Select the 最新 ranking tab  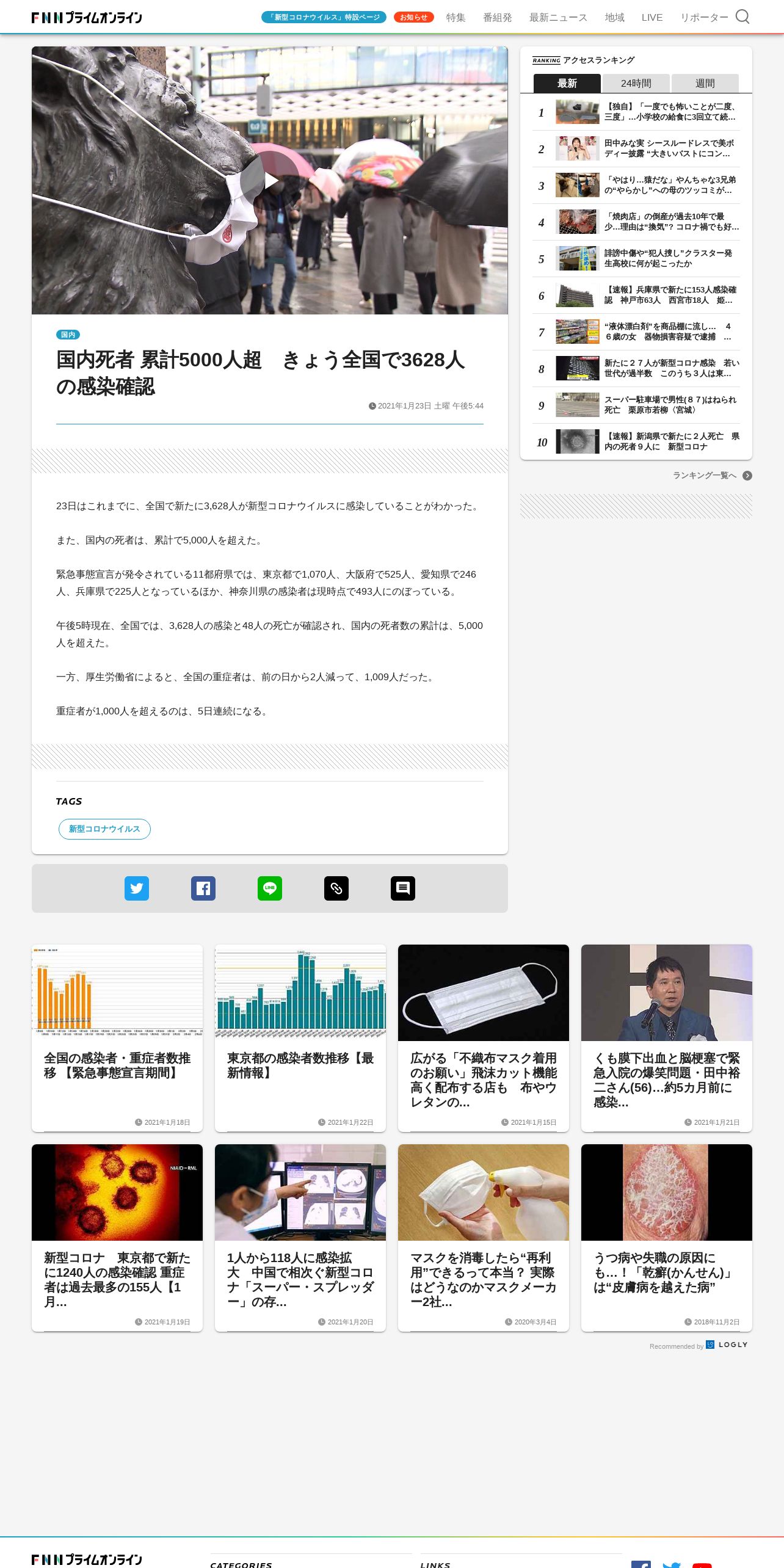pyautogui.click(x=567, y=83)
